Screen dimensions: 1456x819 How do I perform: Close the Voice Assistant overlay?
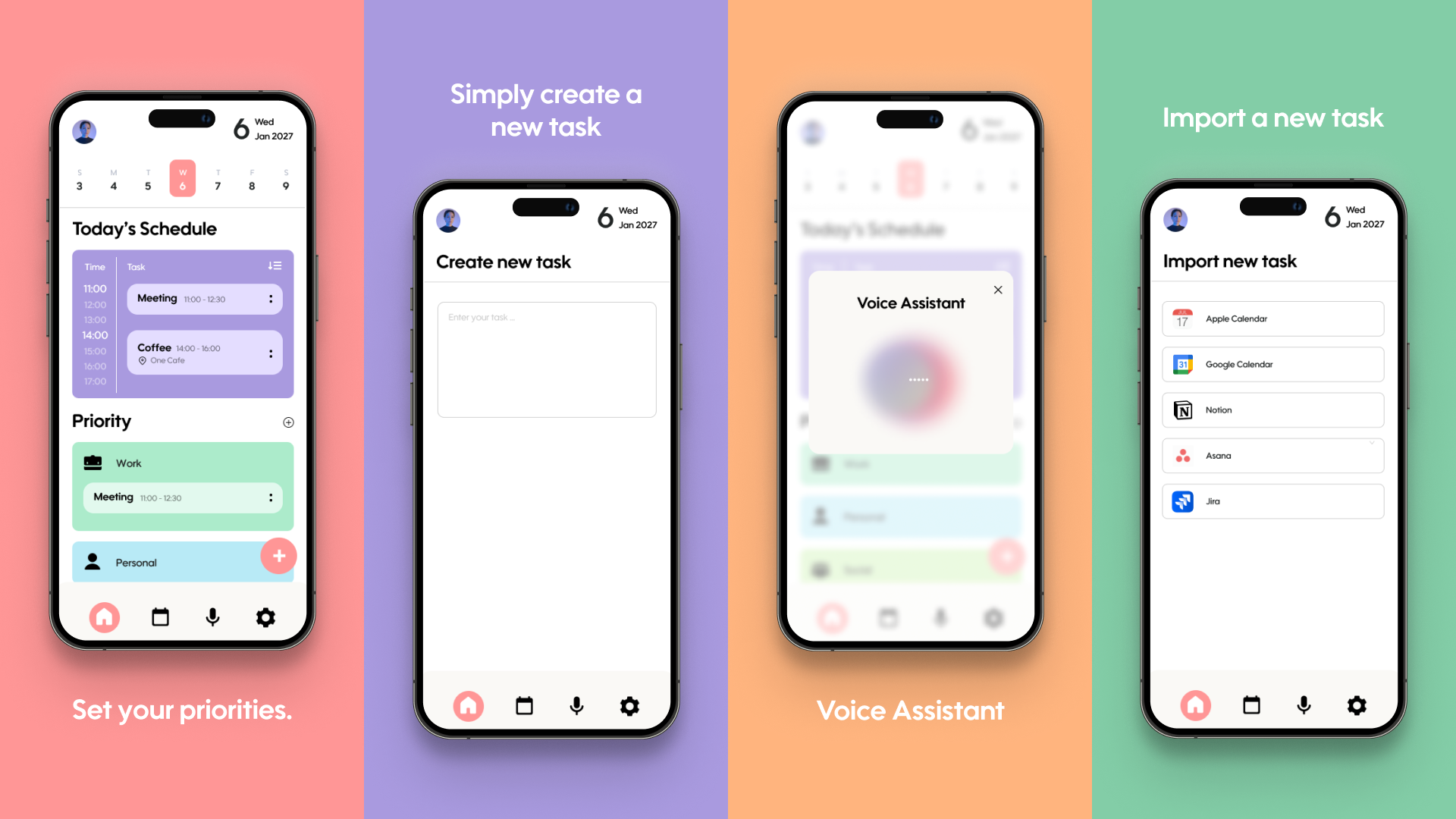coord(997,290)
